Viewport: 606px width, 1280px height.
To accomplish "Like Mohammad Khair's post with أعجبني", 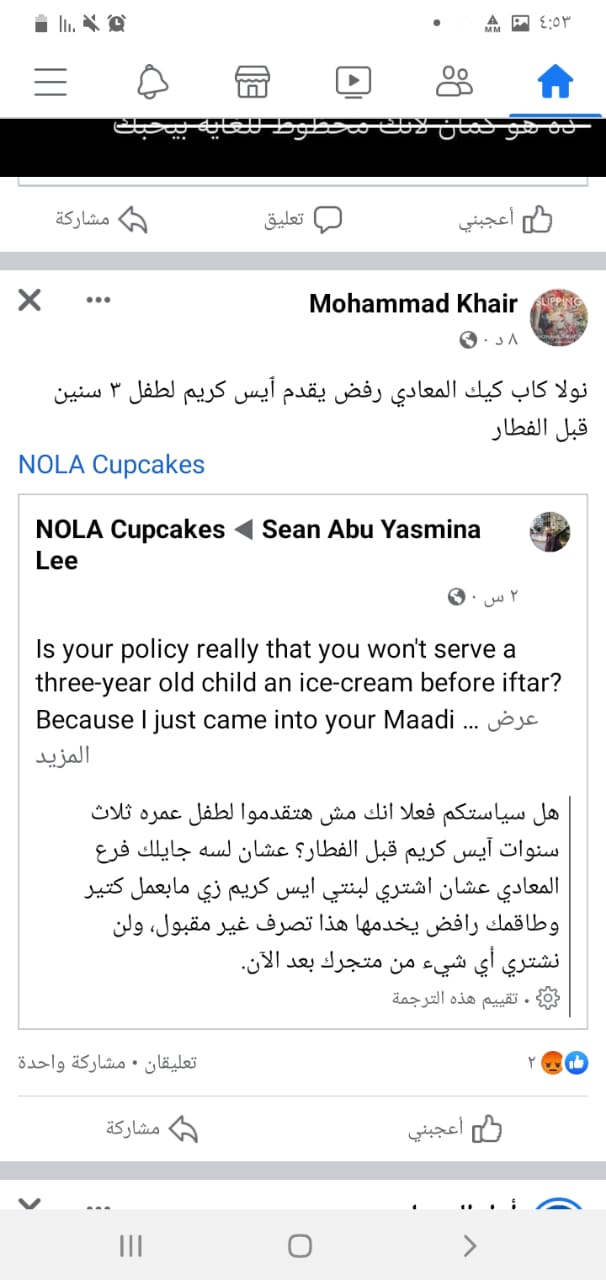I will pos(455,1129).
